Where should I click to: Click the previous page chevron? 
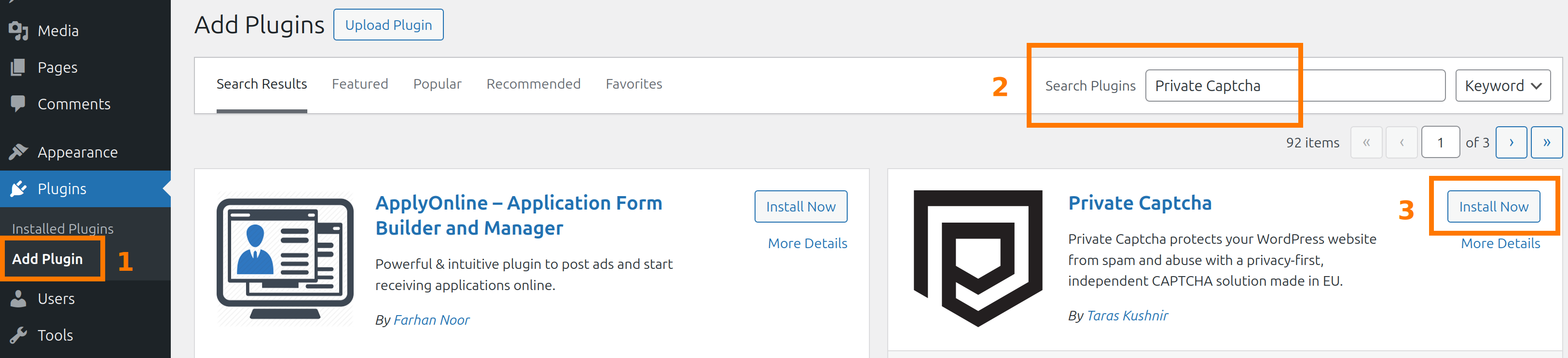click(x=1402, y=142)
